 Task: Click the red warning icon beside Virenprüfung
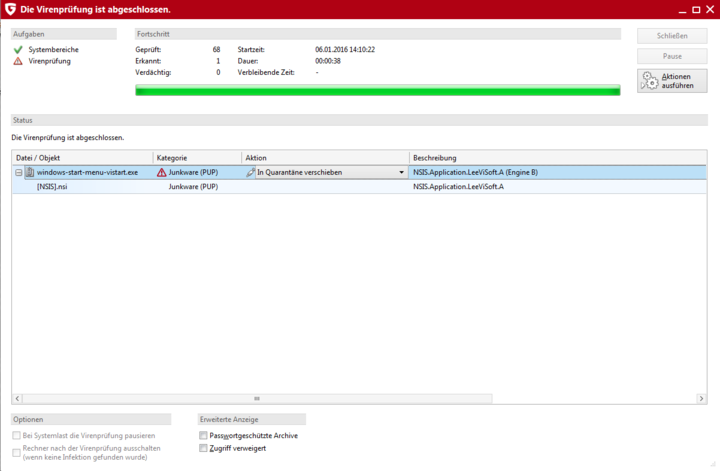(18, 61)
